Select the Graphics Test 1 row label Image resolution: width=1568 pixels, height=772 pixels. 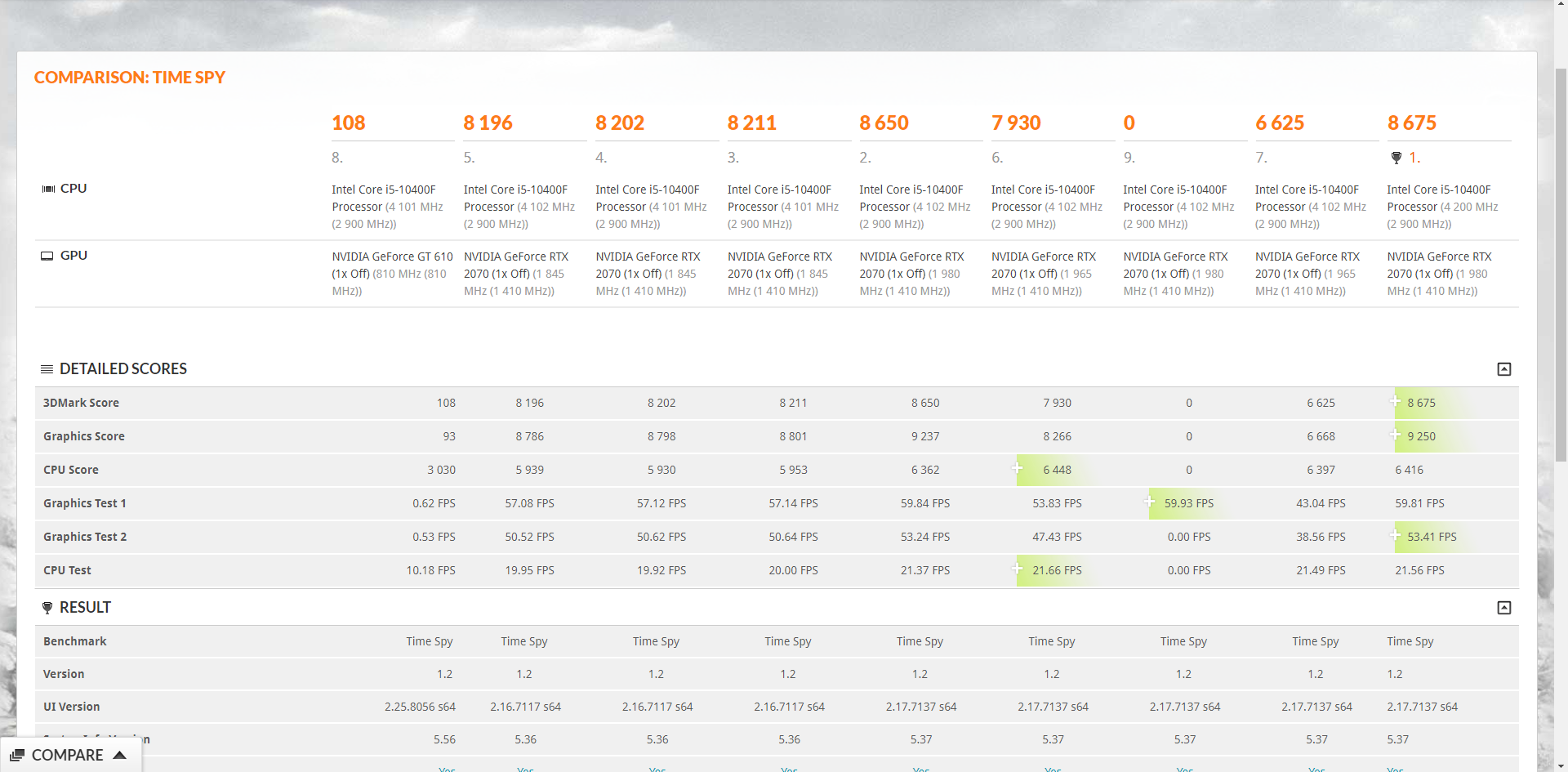point(85,503)
